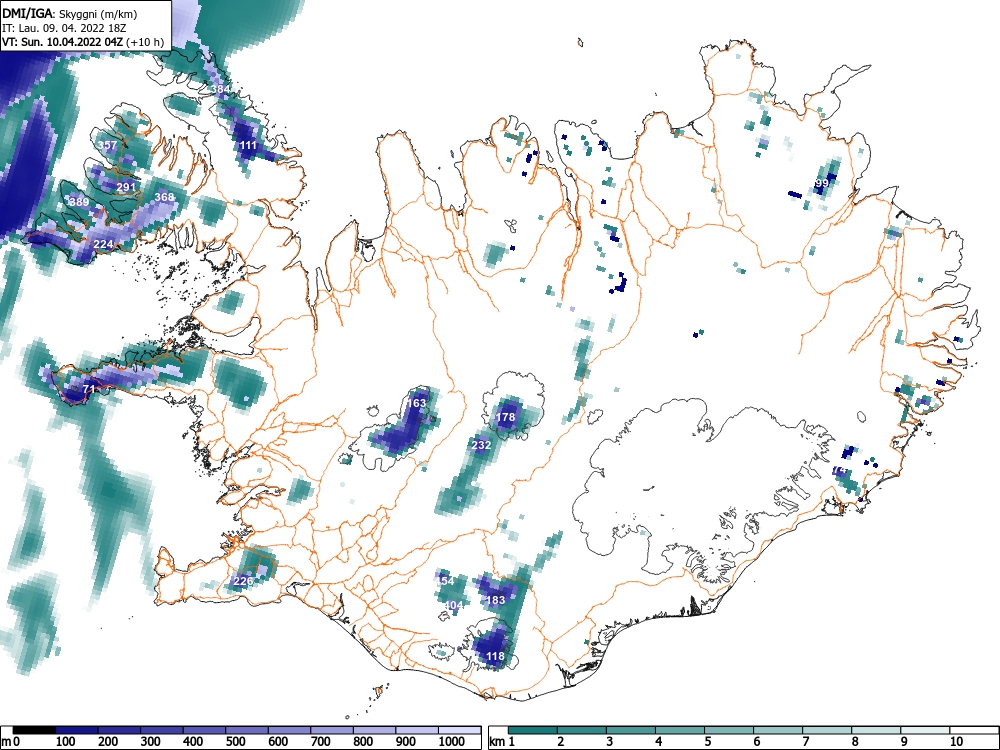
Task: Click the black 0–100 m legend swatch
Action: [x=34, y=730]
